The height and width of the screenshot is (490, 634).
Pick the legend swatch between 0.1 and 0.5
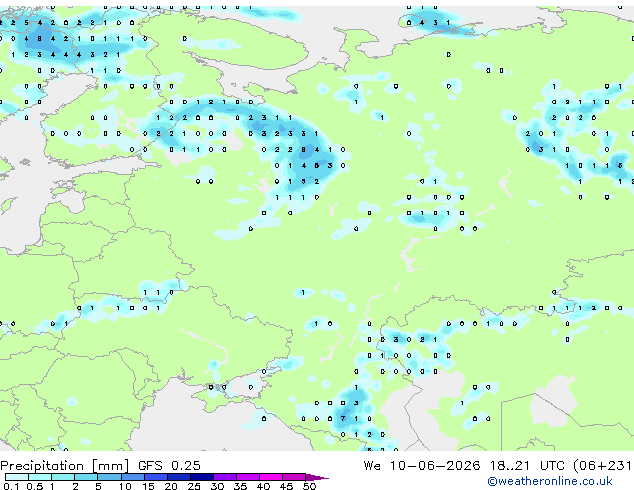17,477
